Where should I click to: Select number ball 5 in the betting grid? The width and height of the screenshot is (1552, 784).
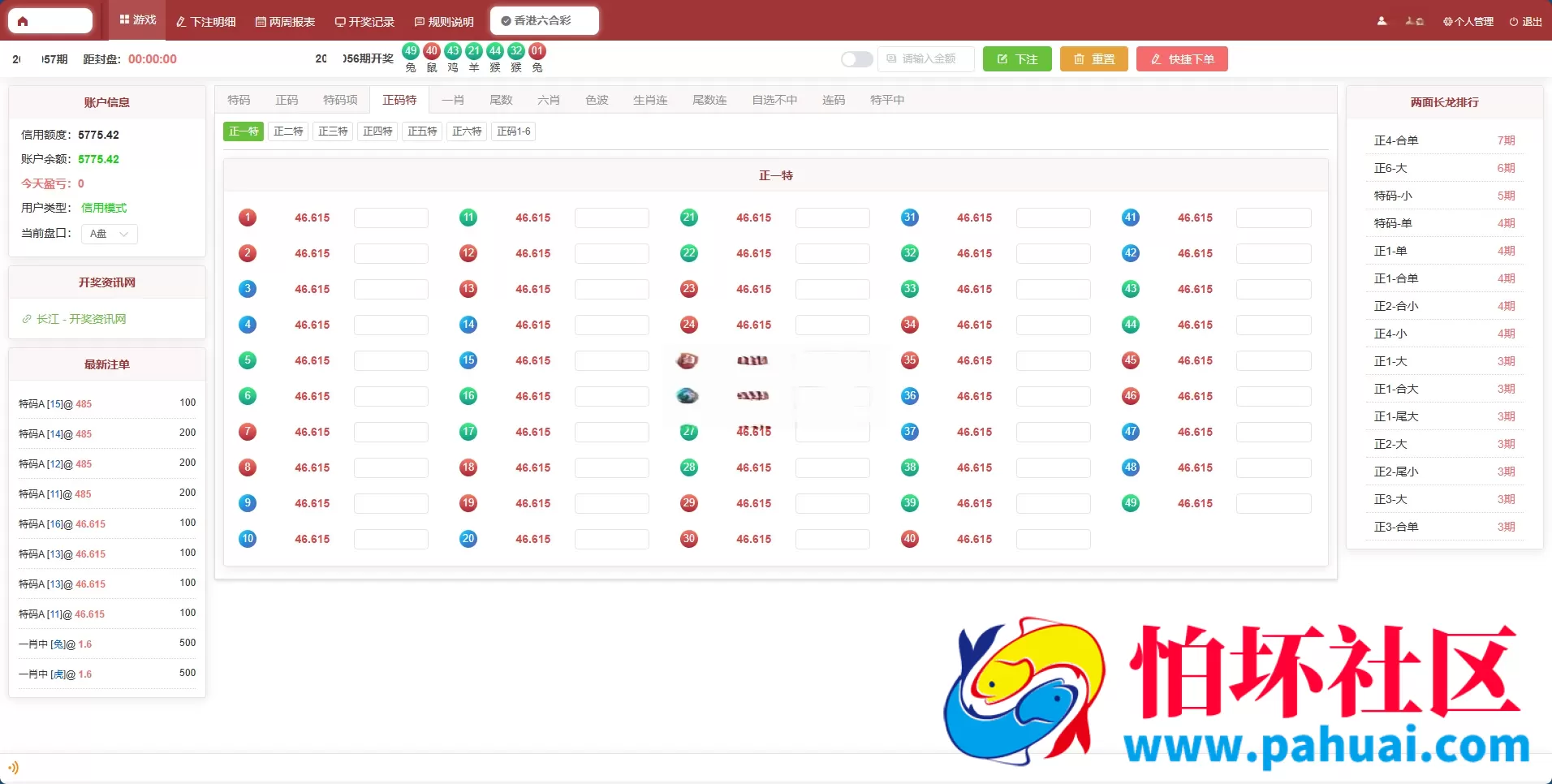click(x=248, y=360)
